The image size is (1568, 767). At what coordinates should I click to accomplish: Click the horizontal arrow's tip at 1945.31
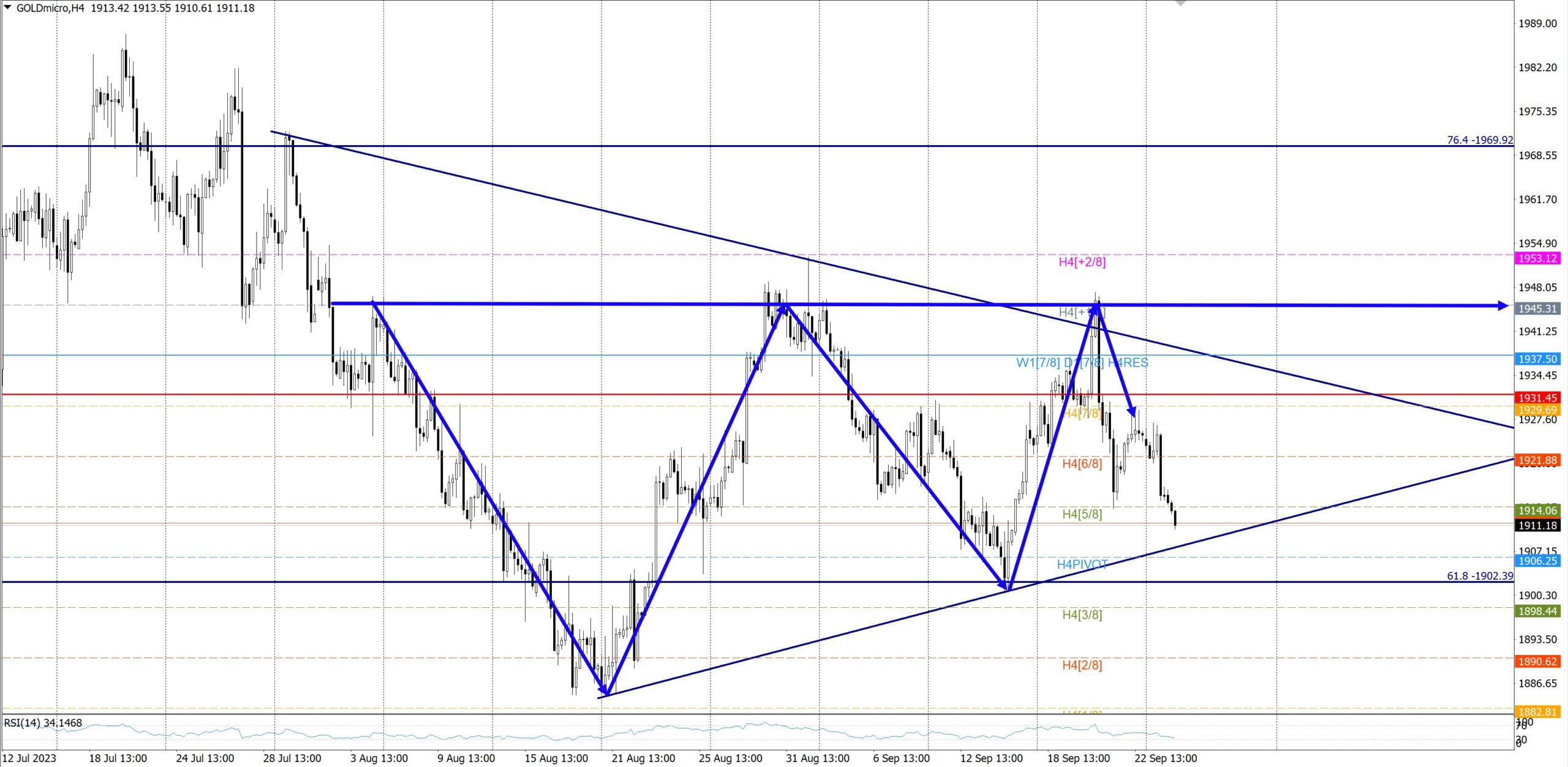click(x=1503, y=305)
